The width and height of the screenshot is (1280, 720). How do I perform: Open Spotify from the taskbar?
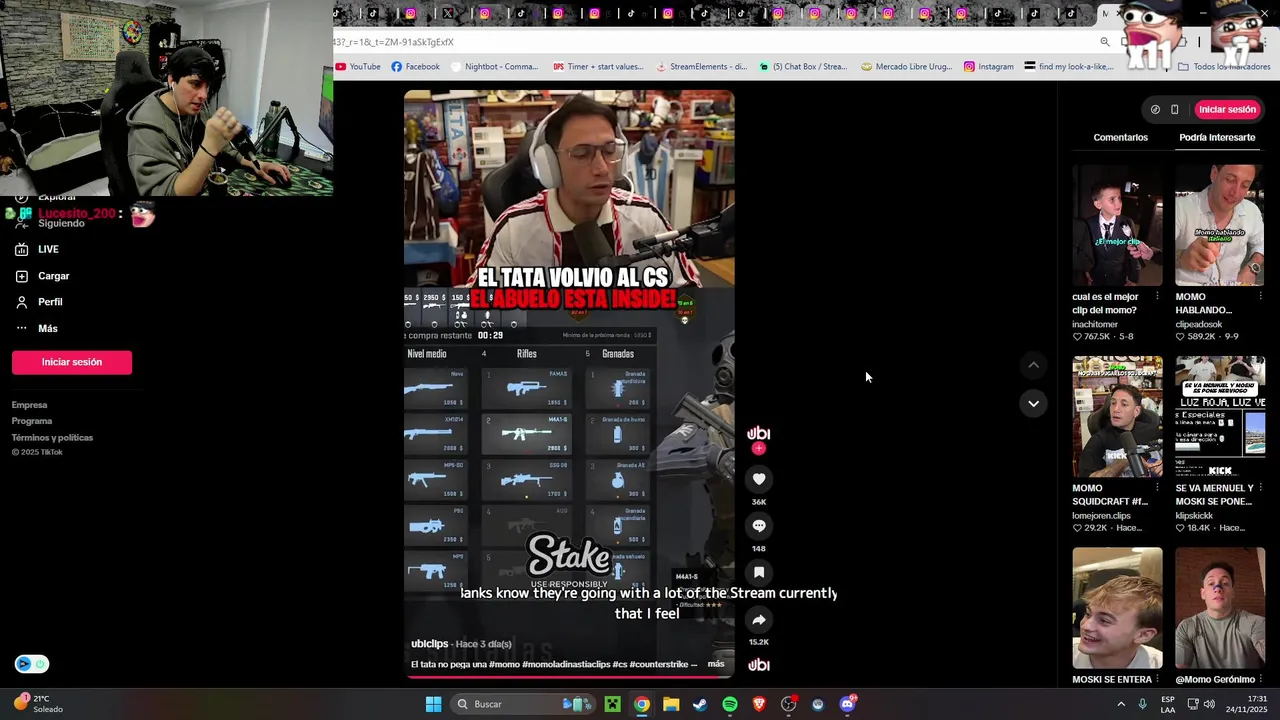click(730, 704)
